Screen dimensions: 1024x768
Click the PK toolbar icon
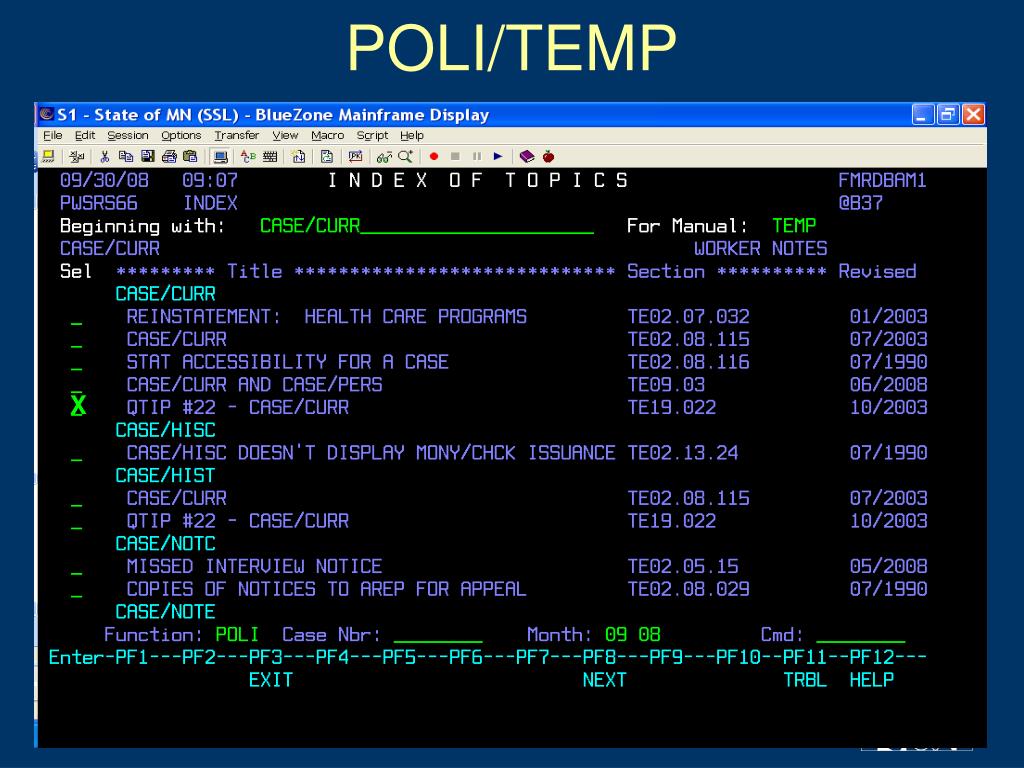(x=355, y=157)
